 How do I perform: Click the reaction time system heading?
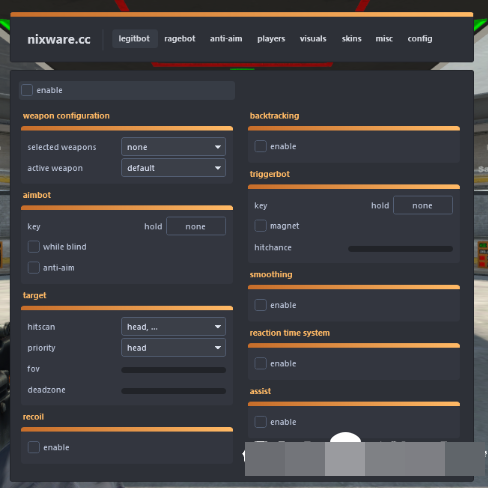(289, 333)
